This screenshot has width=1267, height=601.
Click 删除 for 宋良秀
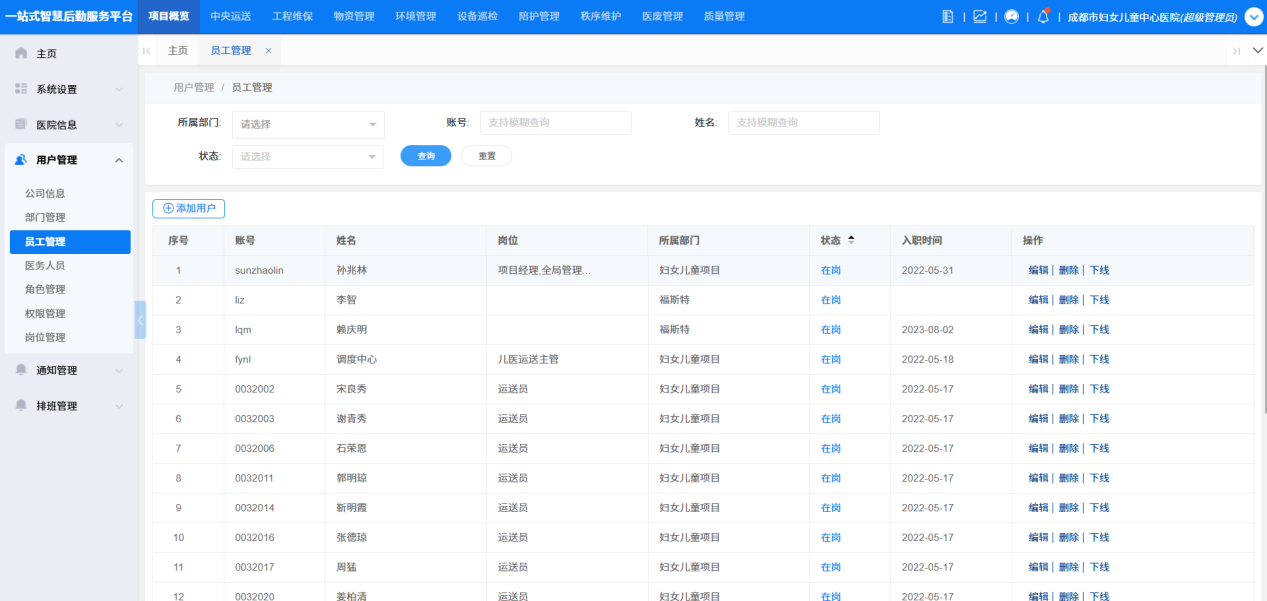1068,389
